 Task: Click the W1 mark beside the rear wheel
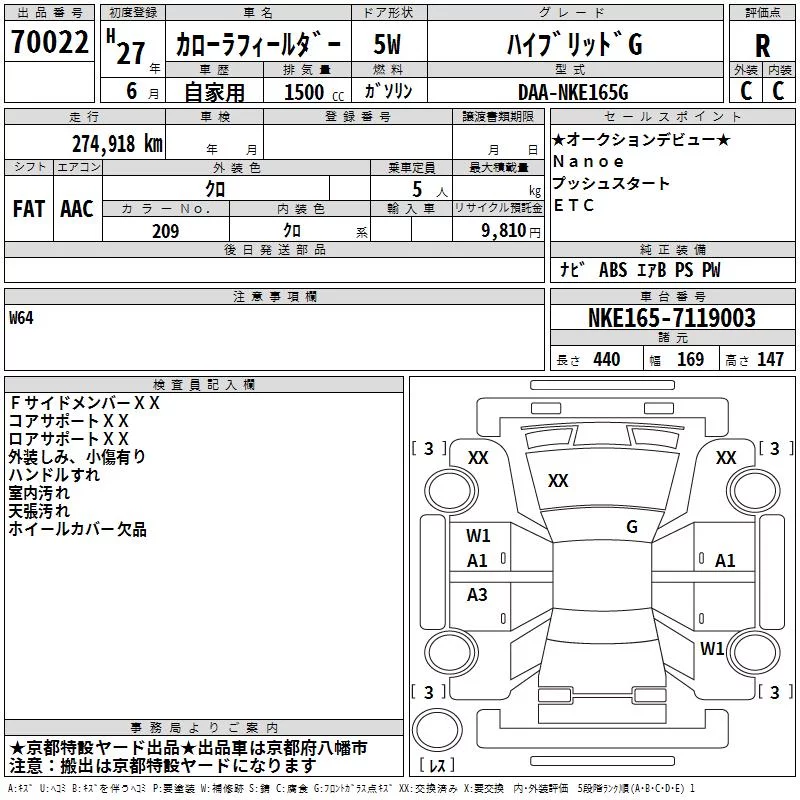(x=712, y=648)
